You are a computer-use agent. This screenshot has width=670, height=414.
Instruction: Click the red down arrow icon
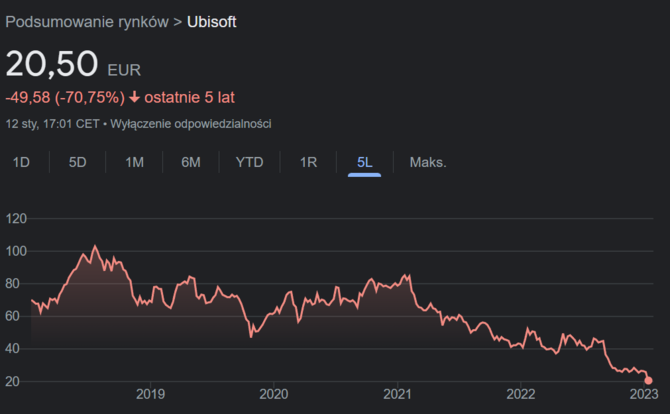[x=135, y=97]
